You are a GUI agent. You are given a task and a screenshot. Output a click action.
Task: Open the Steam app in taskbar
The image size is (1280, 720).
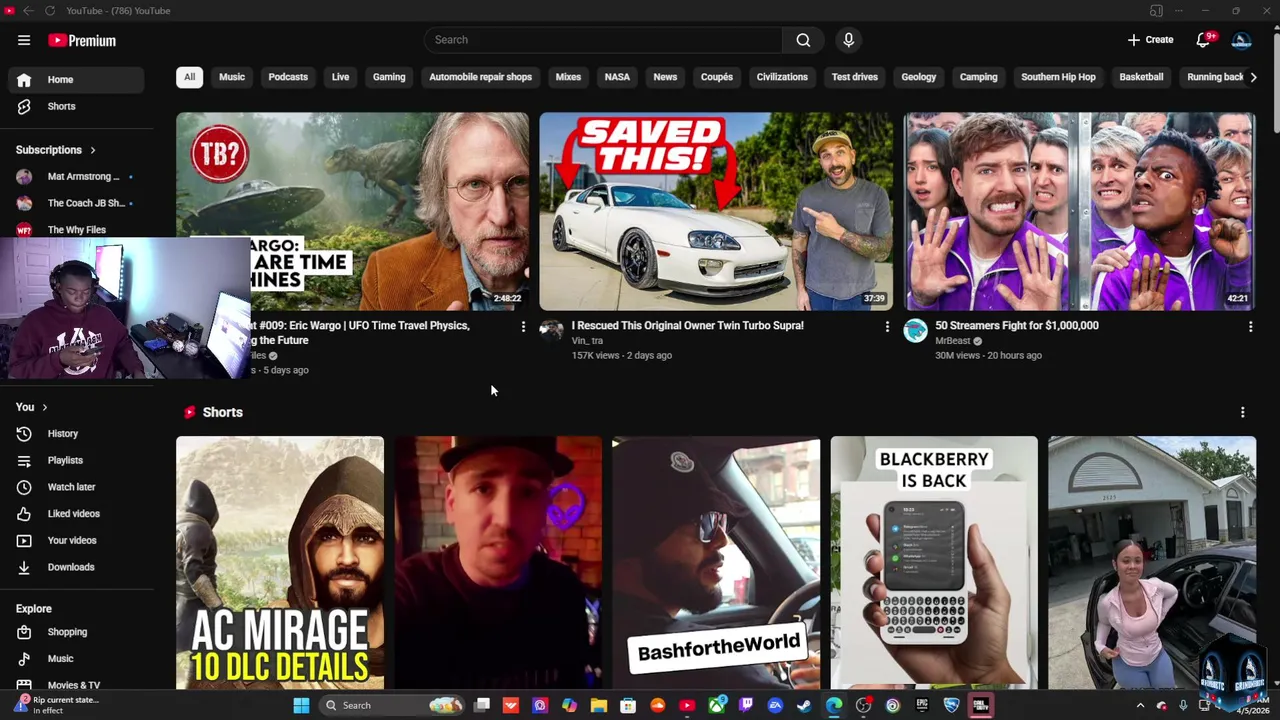804,705
